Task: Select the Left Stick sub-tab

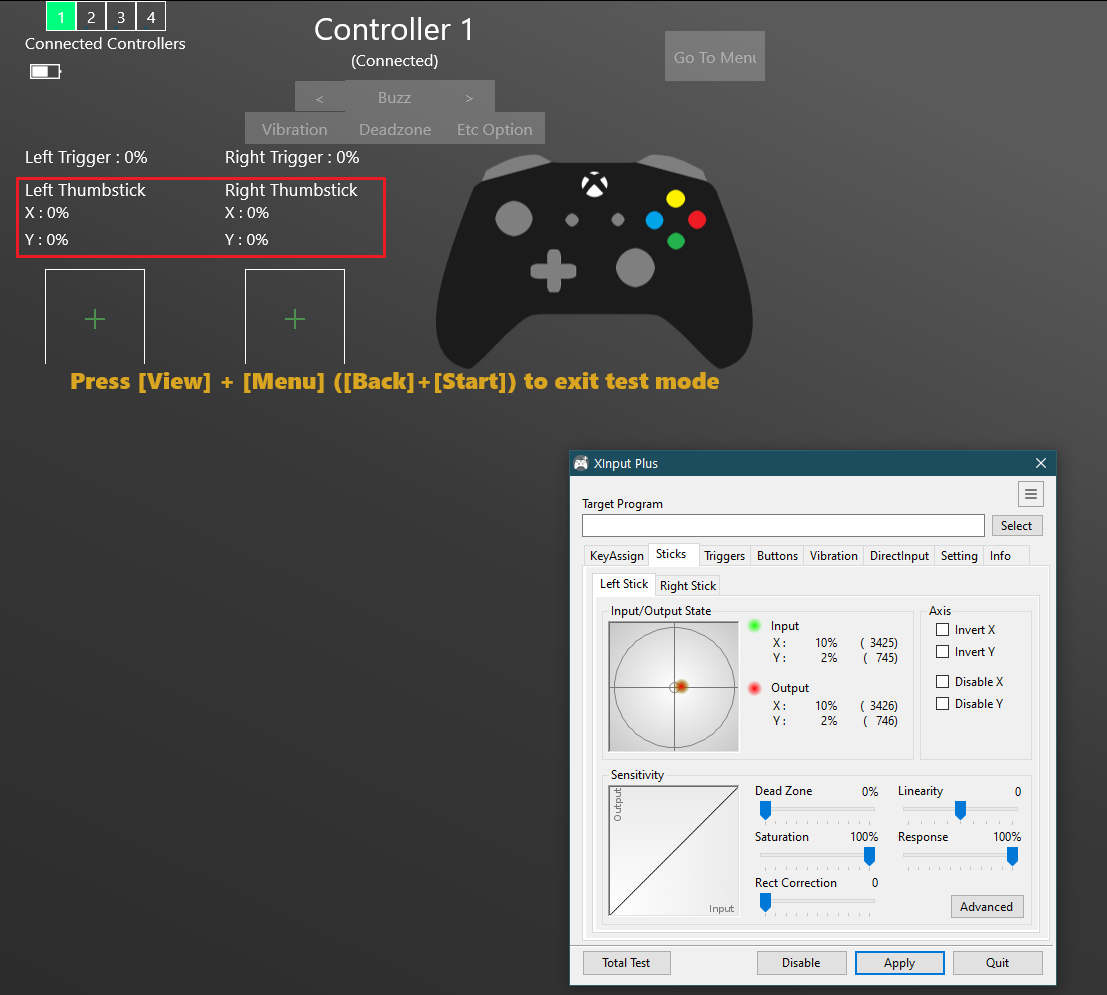Action: pyautogui.click(x=624, y=584)
